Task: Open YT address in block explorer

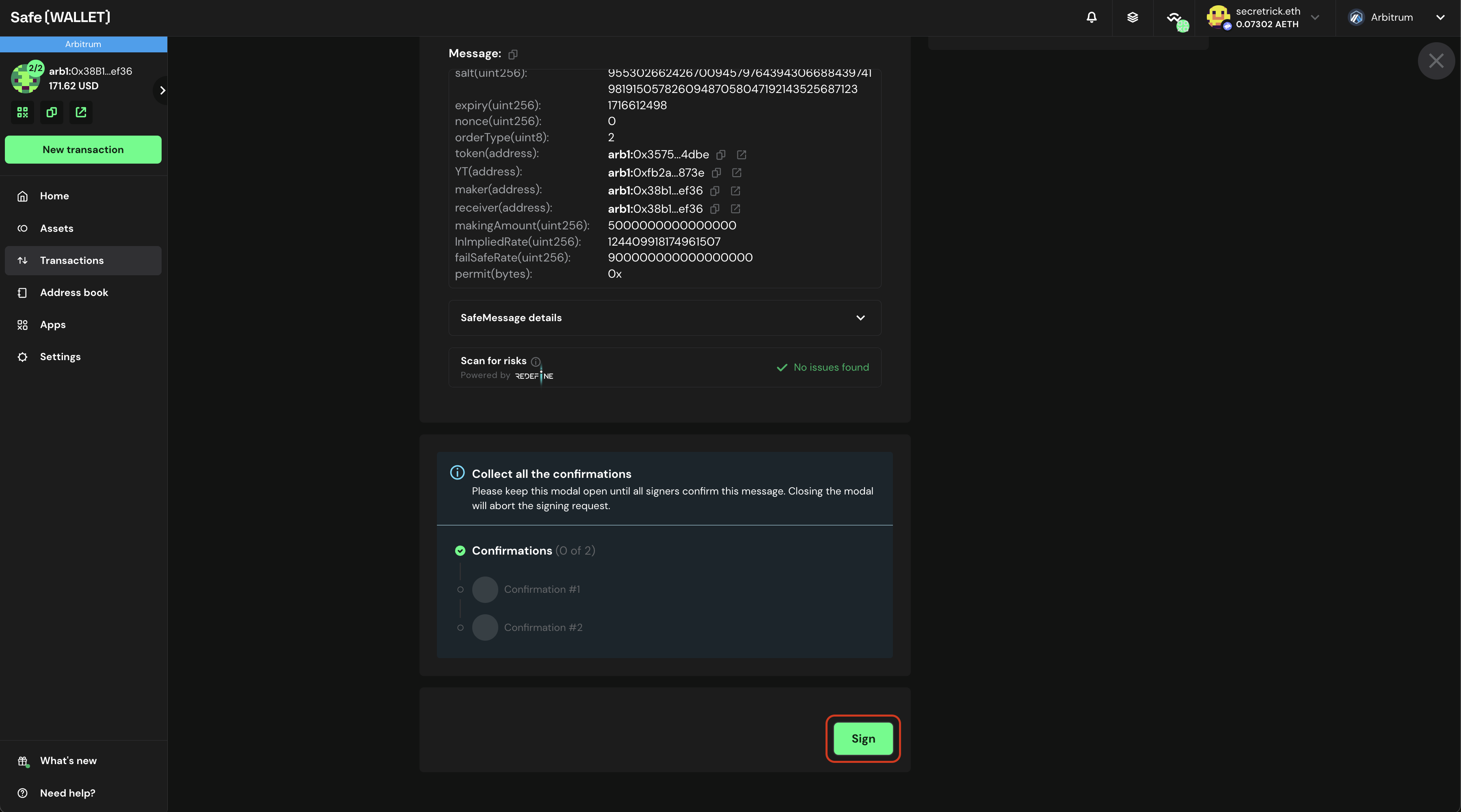Action: (737, 173)
